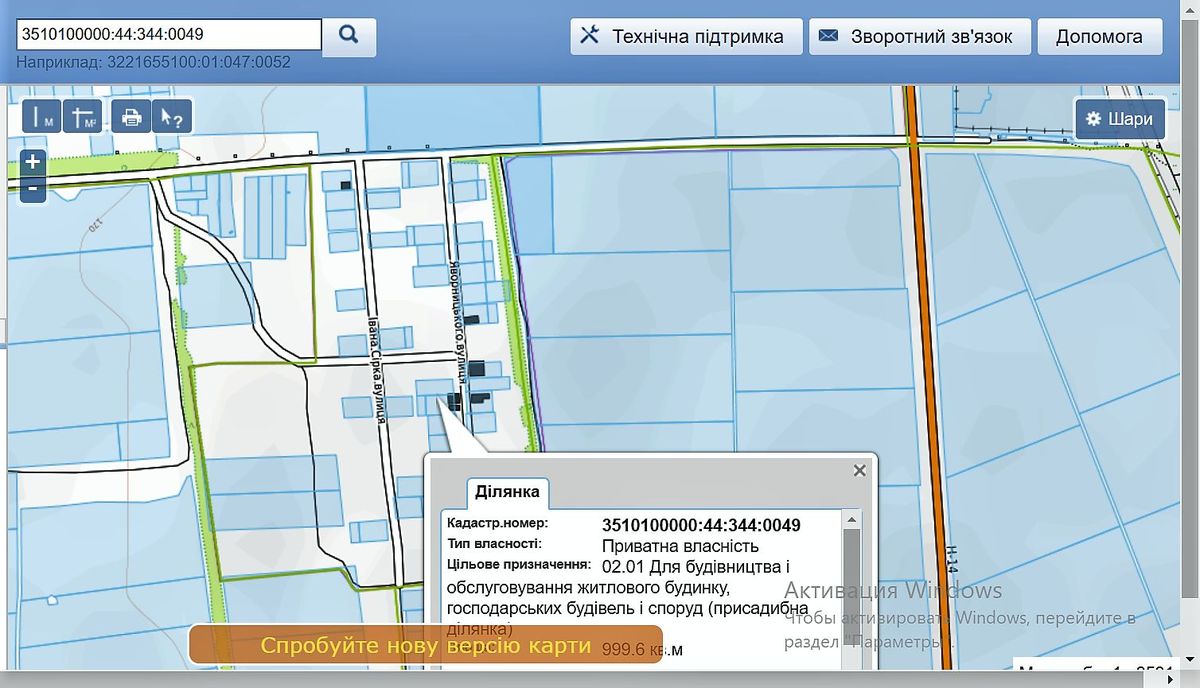
Task: Select the distance measurement tool
Action: pyautogui.click(x=42, y=117)
